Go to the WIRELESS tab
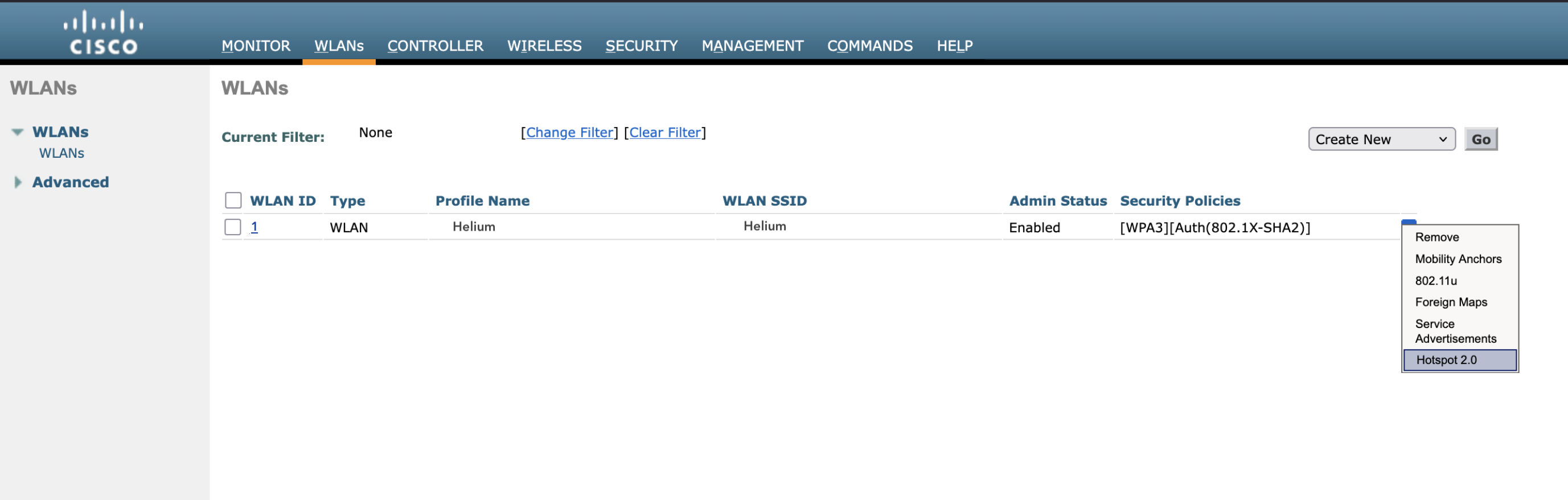 point(544,46)
